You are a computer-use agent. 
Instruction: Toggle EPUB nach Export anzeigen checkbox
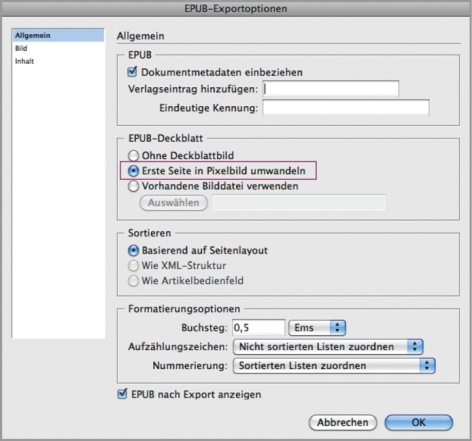click(122, 394)
